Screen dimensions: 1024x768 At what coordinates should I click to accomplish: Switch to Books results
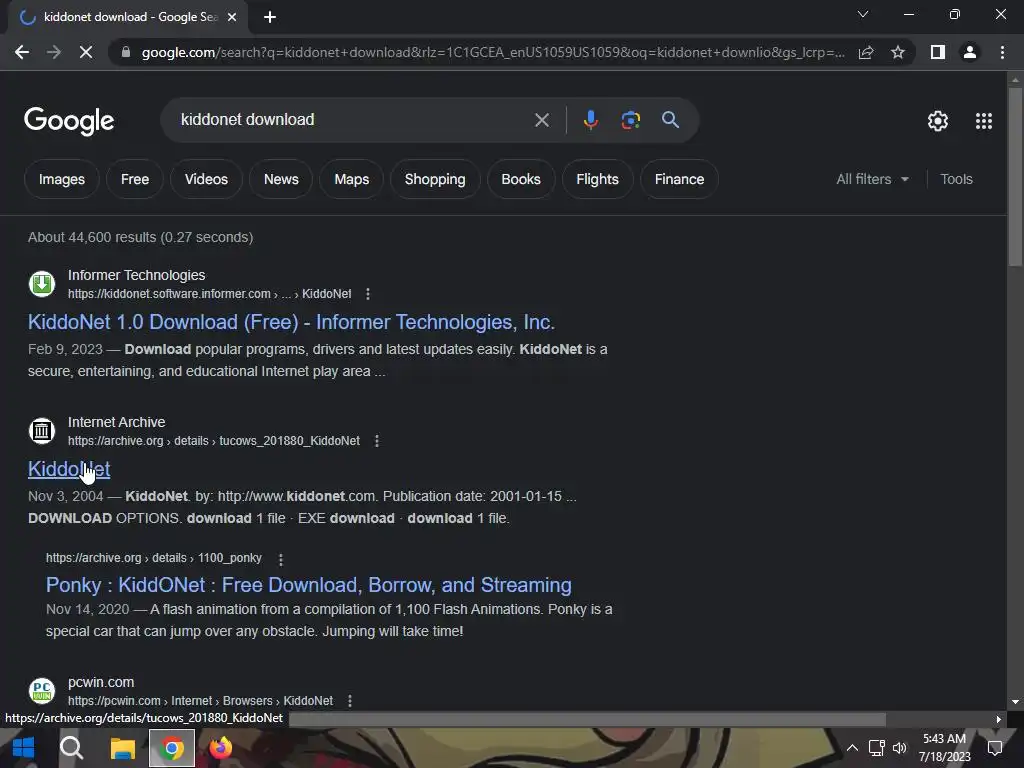pos(520,179)
